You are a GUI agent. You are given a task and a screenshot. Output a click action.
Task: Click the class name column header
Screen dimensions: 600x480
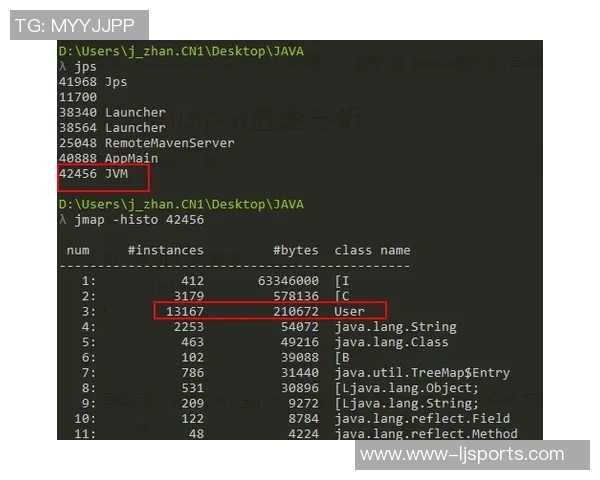point(372,250)
